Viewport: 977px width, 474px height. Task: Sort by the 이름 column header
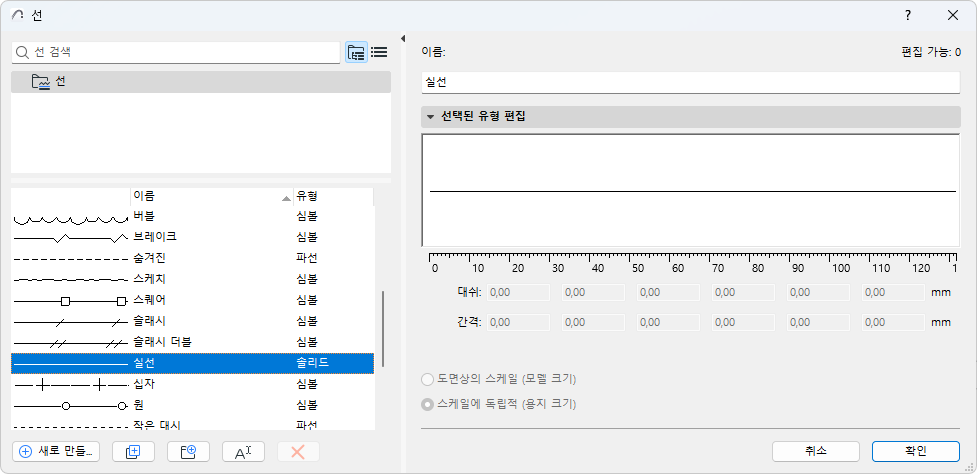tap(212, 197)
